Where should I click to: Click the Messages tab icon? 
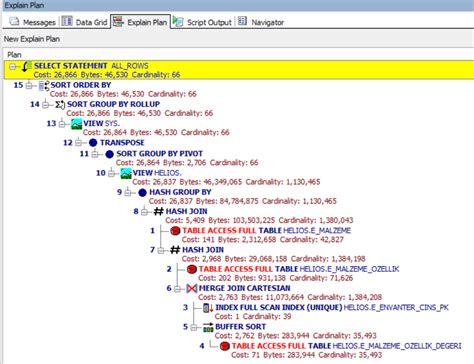[x=14, y=22]
